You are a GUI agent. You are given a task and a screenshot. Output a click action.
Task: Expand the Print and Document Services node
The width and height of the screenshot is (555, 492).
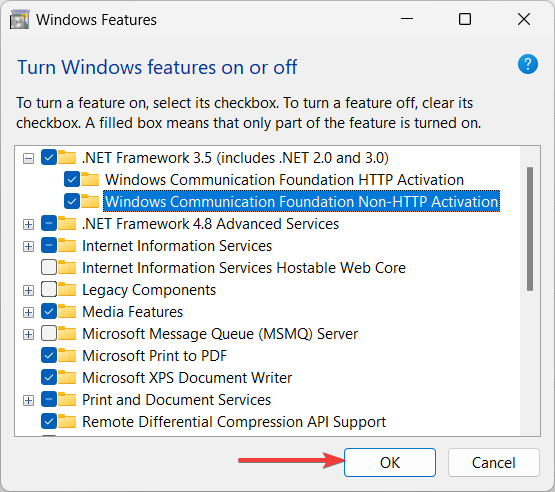[x=28, y=400]
